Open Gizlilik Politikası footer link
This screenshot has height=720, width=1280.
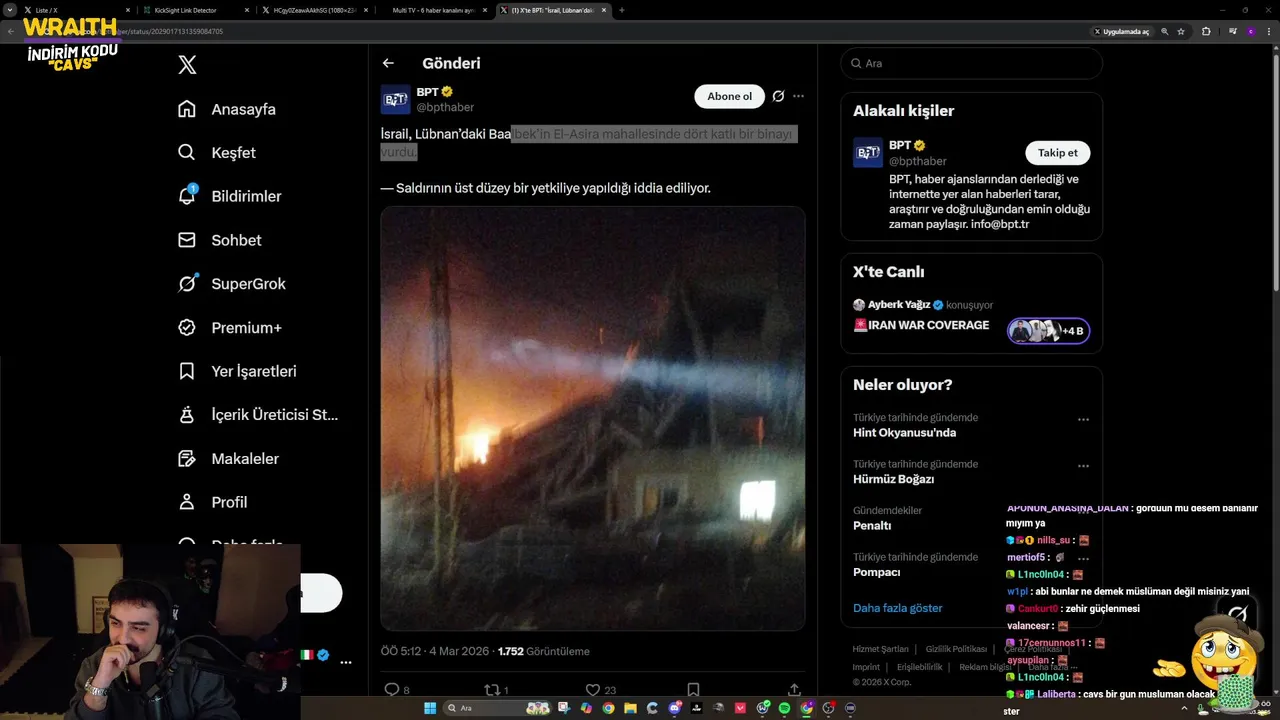click(x=956, y=649)
